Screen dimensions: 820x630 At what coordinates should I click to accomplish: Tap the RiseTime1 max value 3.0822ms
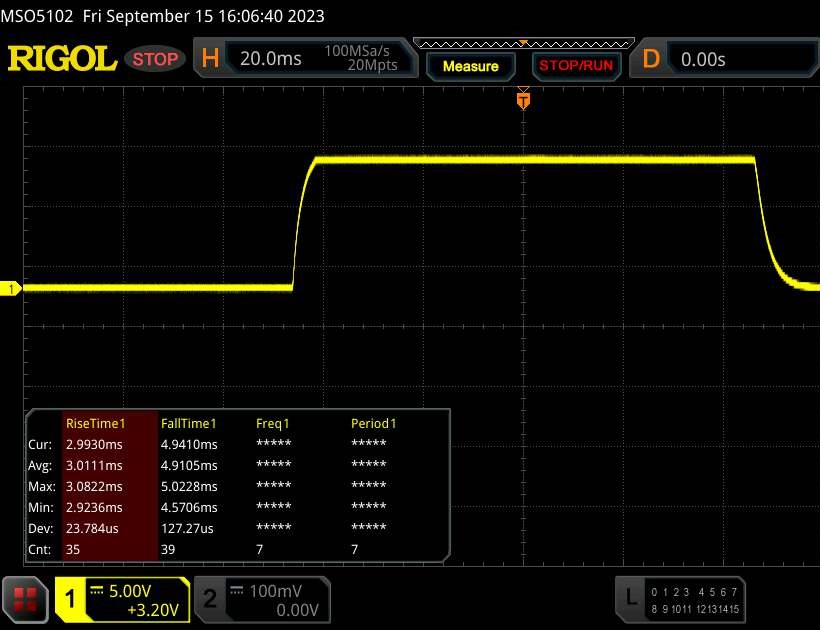[x=94, y=486]
